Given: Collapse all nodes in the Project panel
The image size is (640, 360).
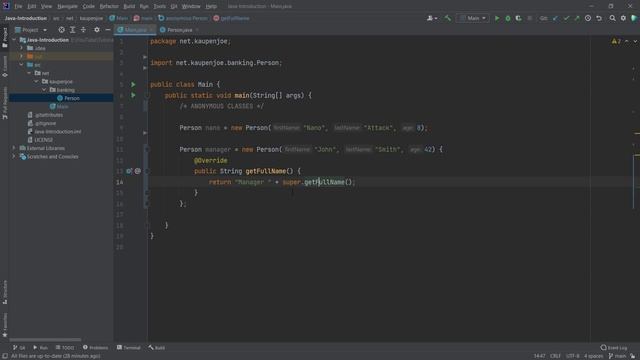Looking at the screenshot, I should click(x=83, y=30).
